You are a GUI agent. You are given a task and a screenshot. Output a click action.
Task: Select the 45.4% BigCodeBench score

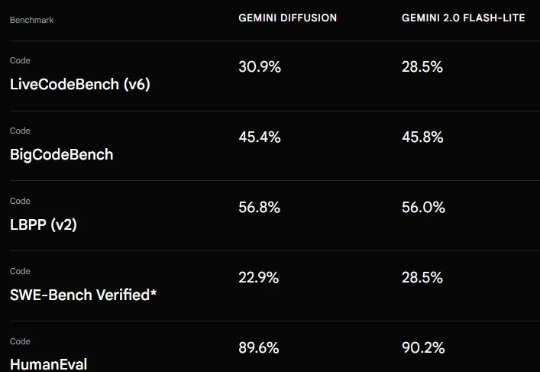coord(260,137)
